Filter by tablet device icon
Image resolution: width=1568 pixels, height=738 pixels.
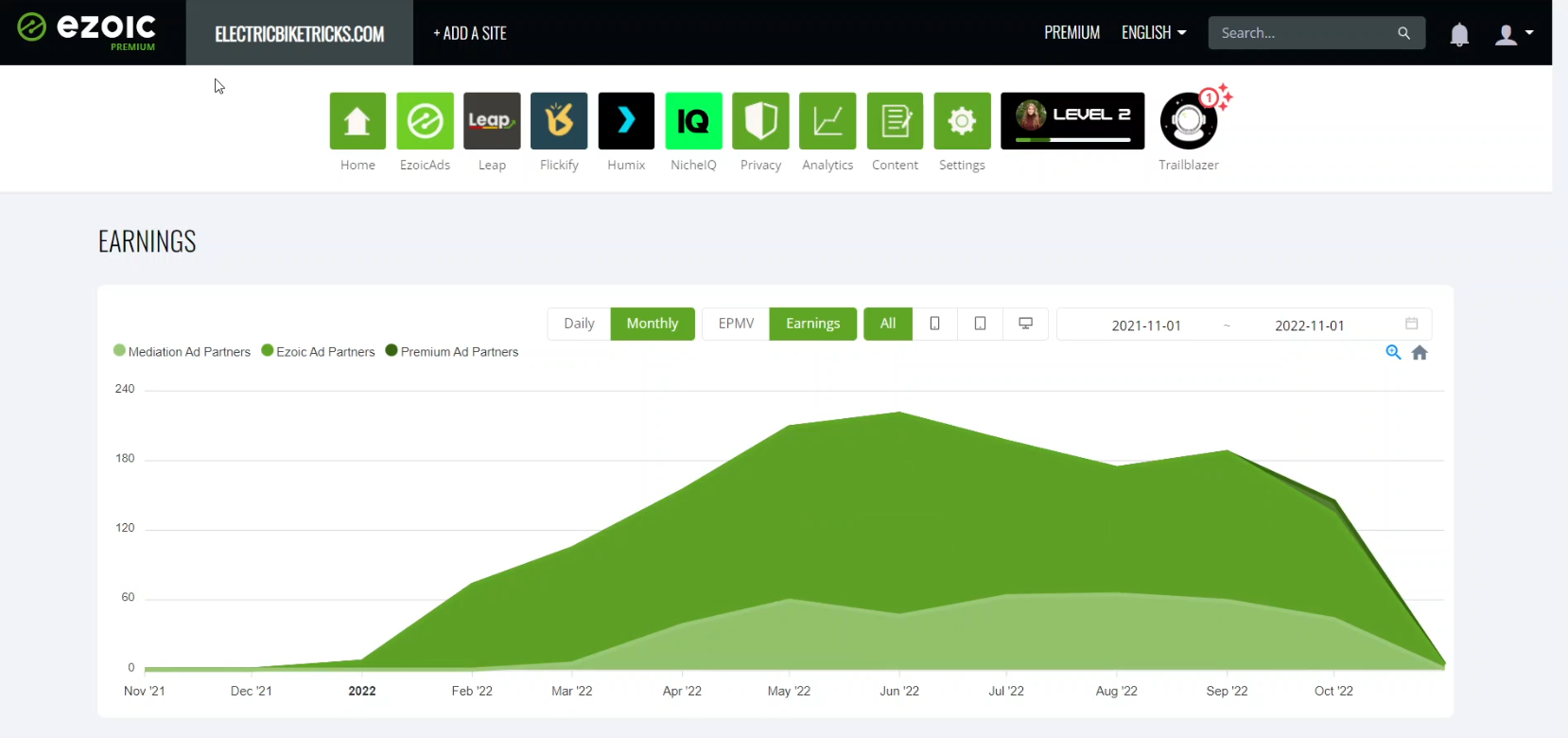tap(980, 324)
